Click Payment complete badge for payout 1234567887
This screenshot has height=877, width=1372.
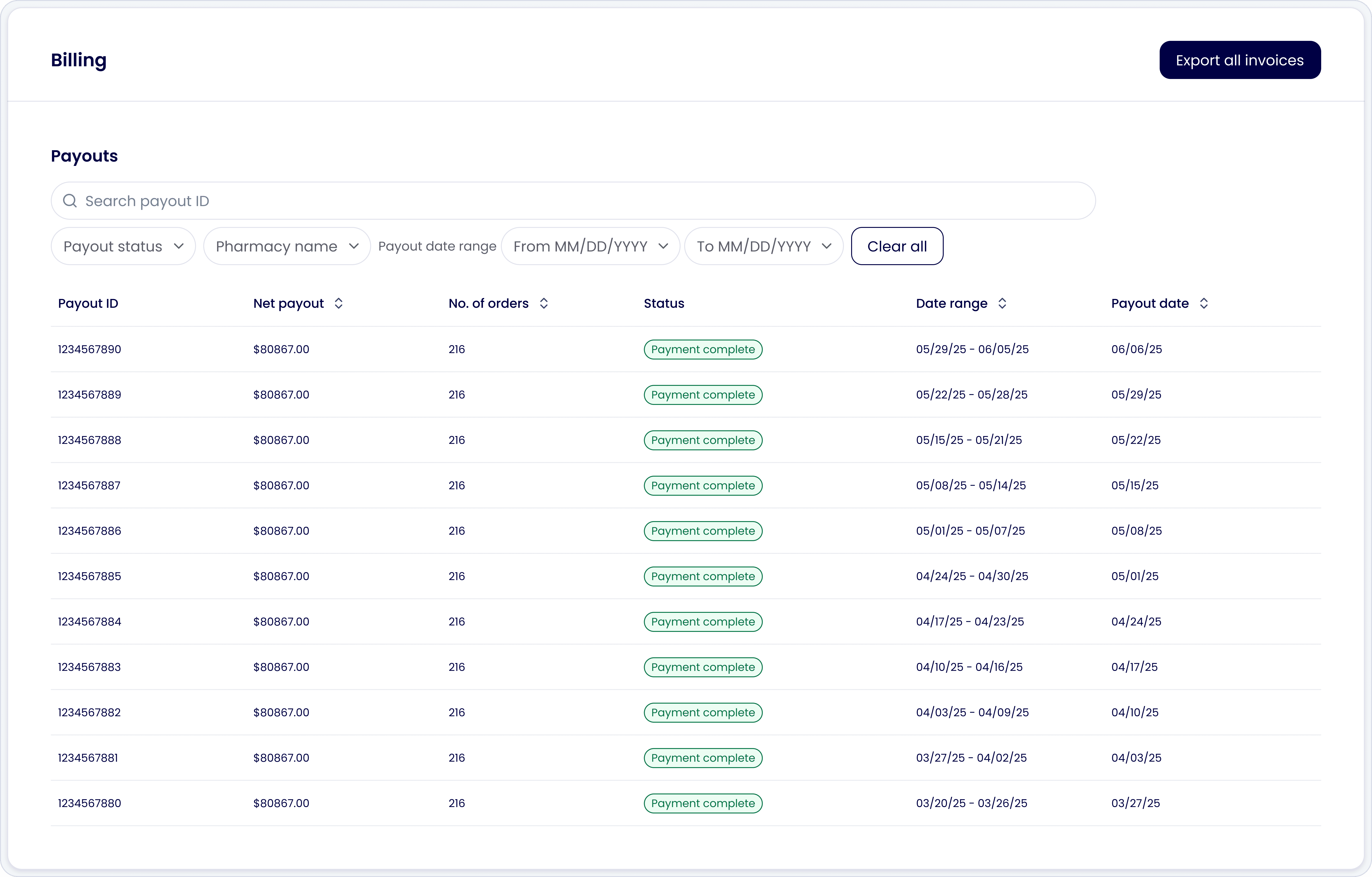703,486
